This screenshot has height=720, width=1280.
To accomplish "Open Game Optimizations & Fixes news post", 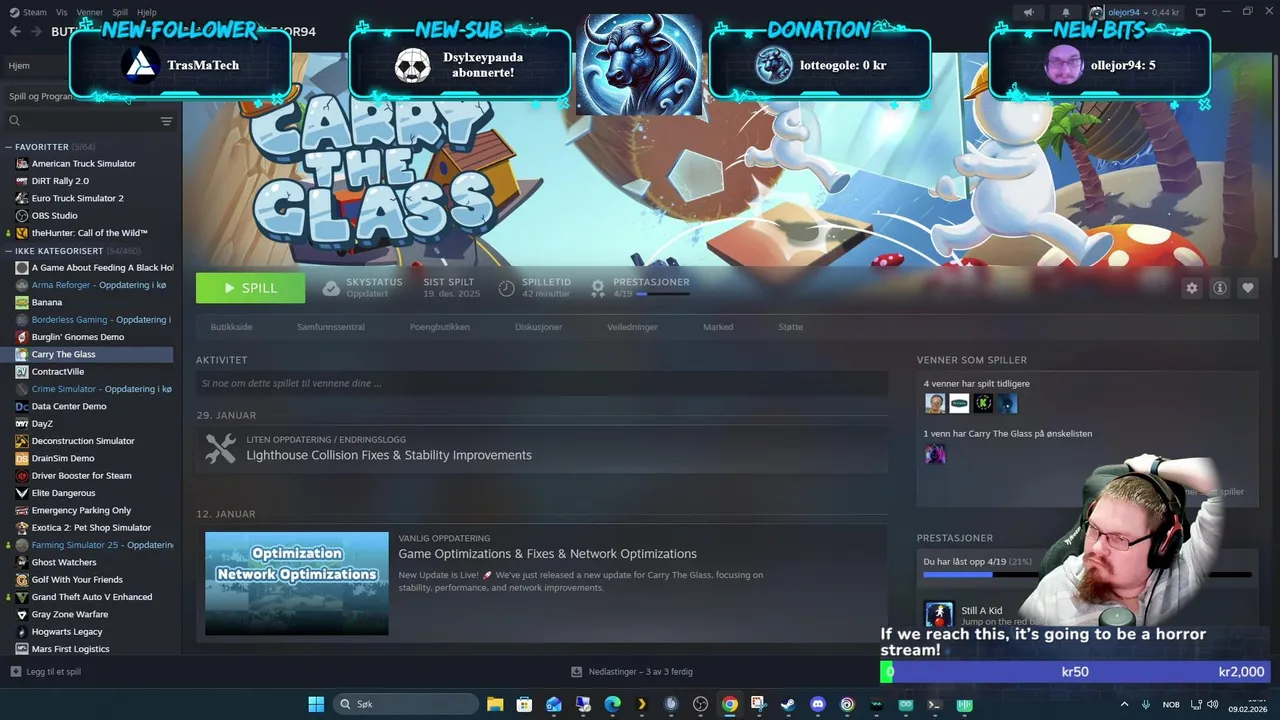I will (548, 554).
